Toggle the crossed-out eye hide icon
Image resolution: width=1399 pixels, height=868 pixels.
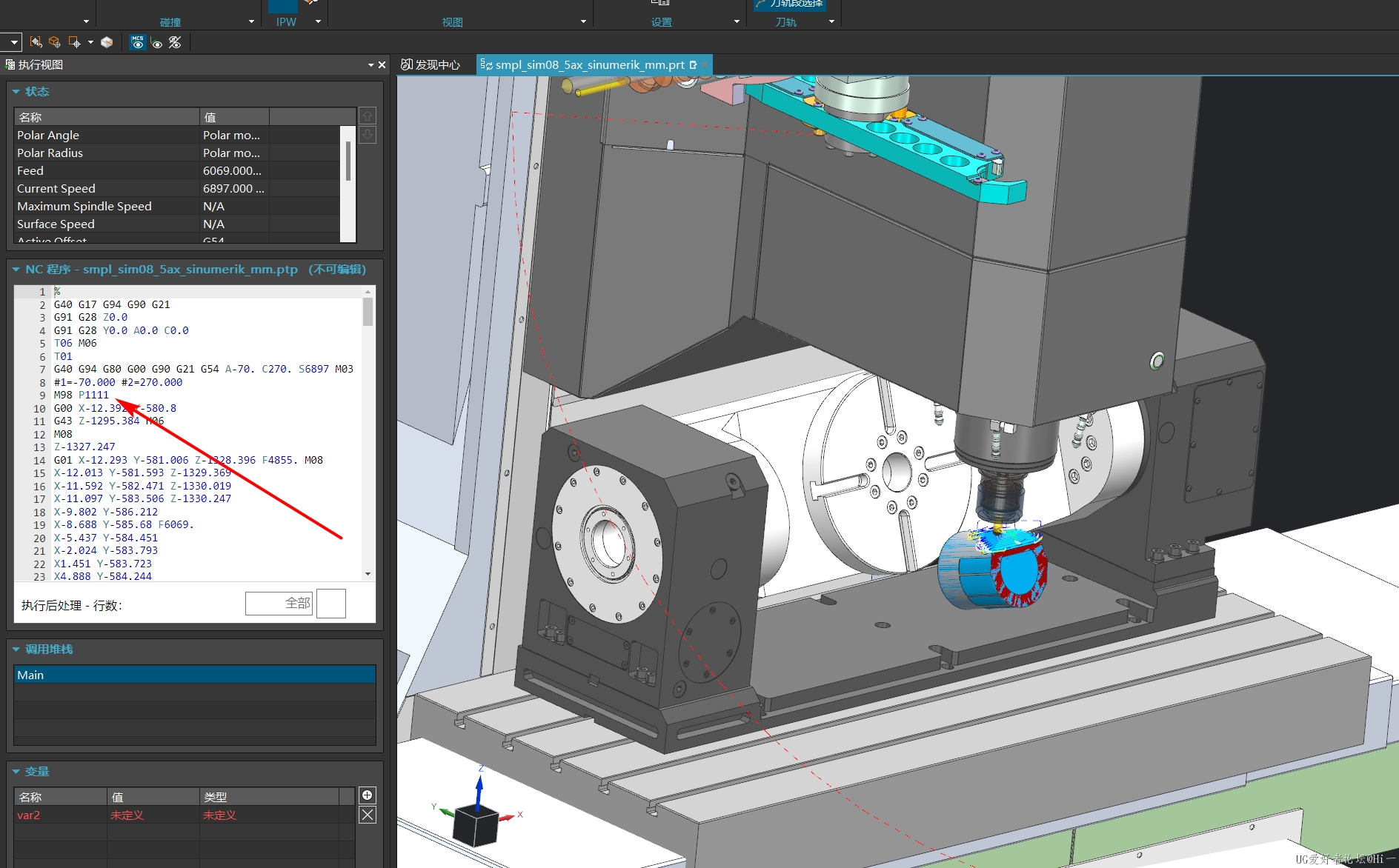pos(175,42)
